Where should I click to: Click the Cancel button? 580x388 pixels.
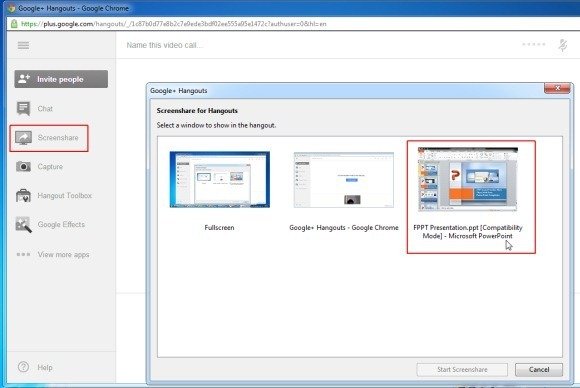[x=539, y=370]
